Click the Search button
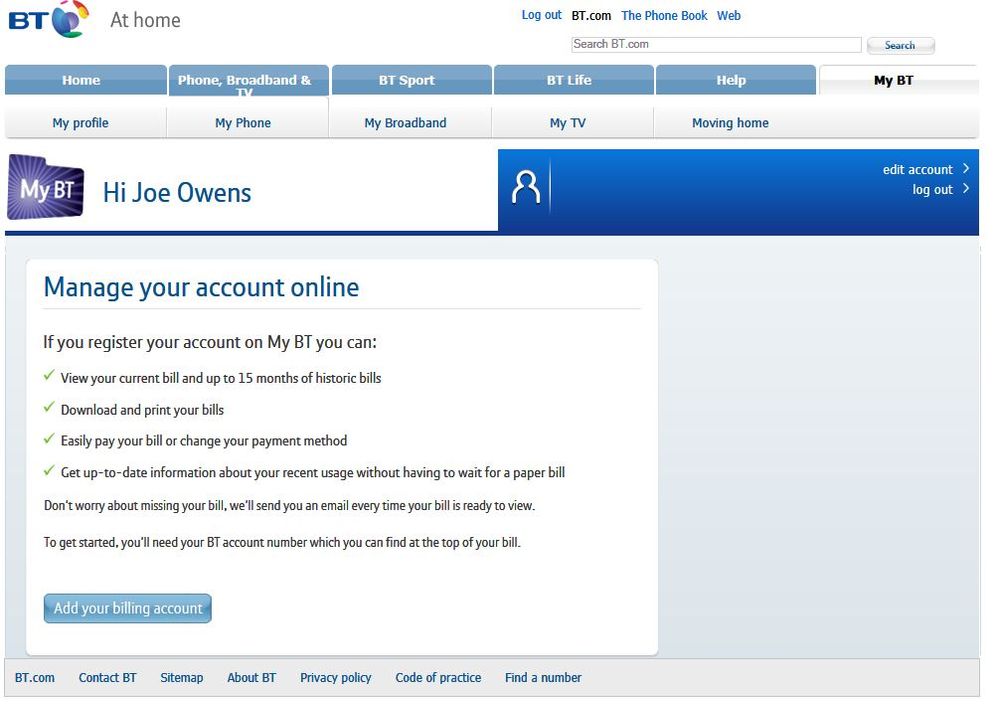The image size is (998, 707). [900, 45]
